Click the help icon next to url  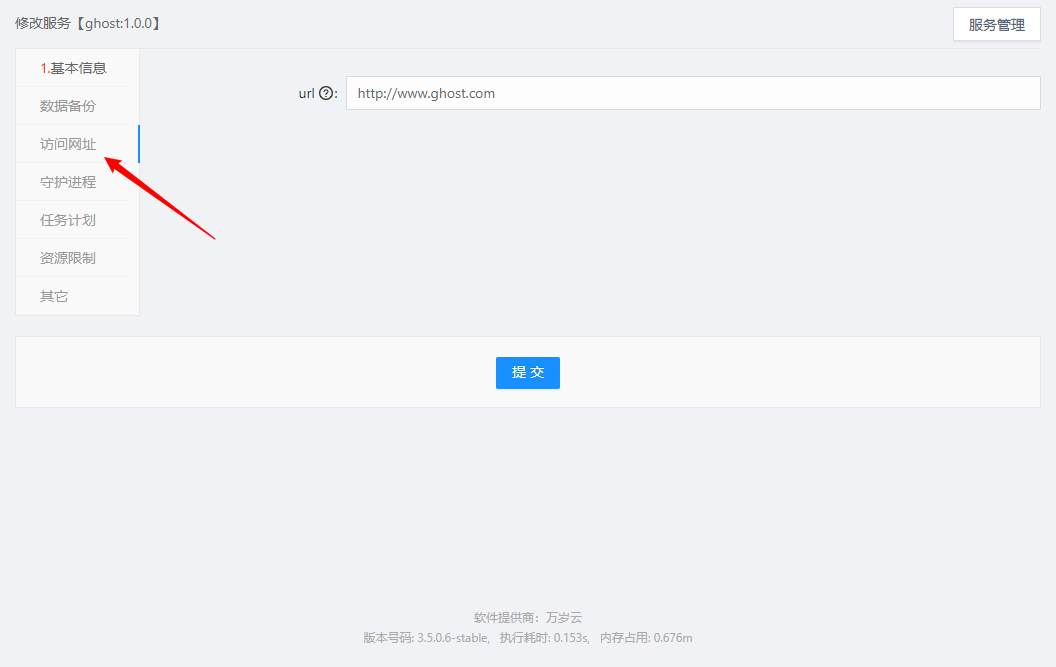point(325,94)
